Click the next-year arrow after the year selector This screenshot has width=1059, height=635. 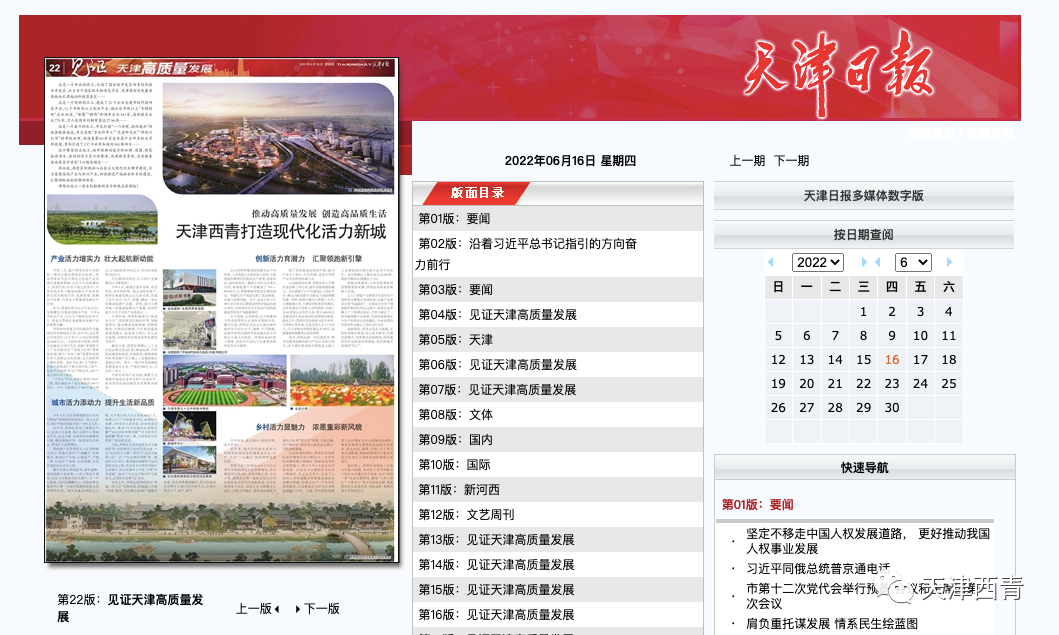click(864, 262)
